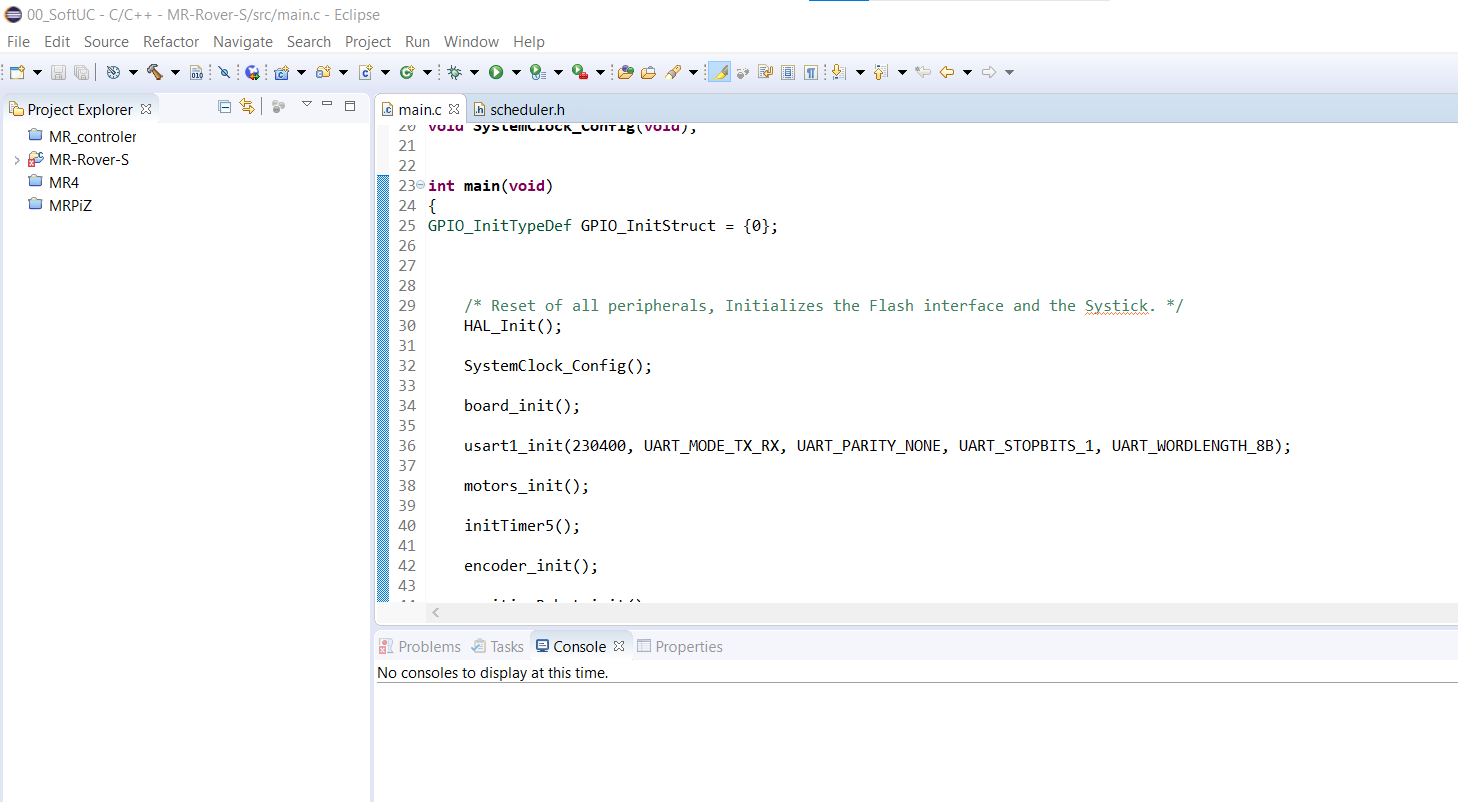
Task: Click the Save disk icon
Action: [58, 72]
